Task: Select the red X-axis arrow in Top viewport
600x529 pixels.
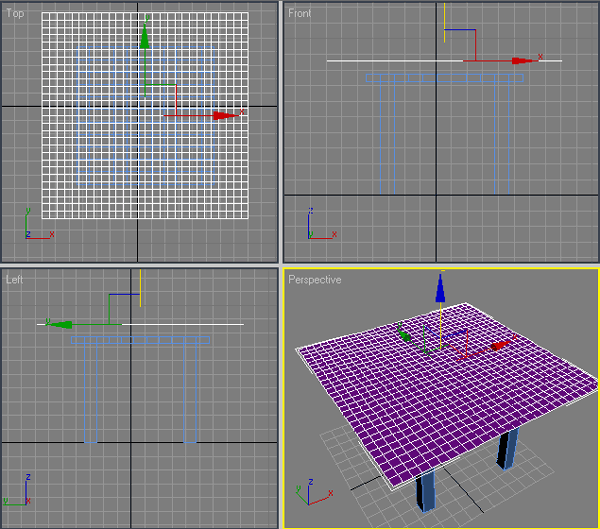Action: (x=224, y=116)
